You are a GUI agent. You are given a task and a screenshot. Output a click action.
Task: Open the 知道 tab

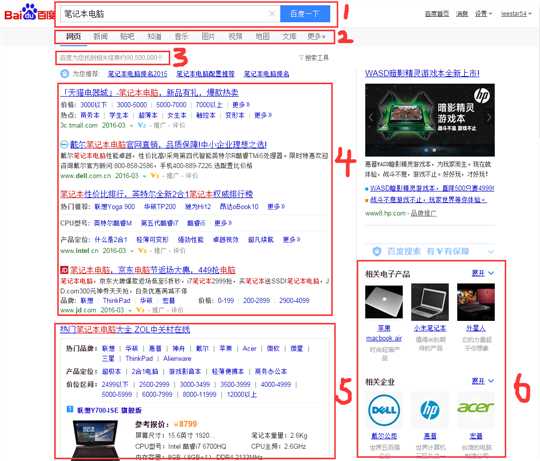(x=154, y=36)
